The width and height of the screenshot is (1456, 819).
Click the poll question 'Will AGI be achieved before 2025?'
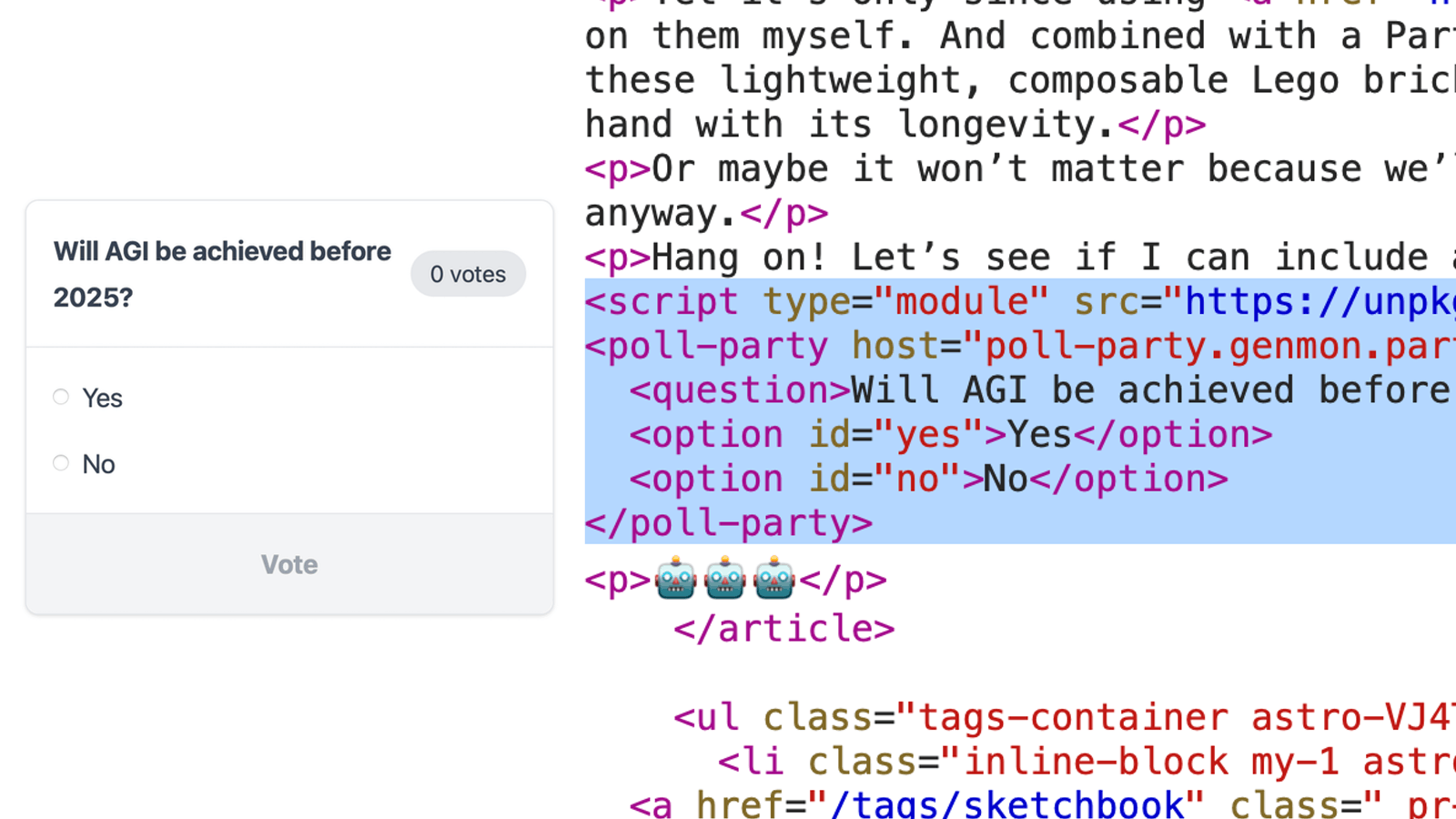tap(222, 274)
